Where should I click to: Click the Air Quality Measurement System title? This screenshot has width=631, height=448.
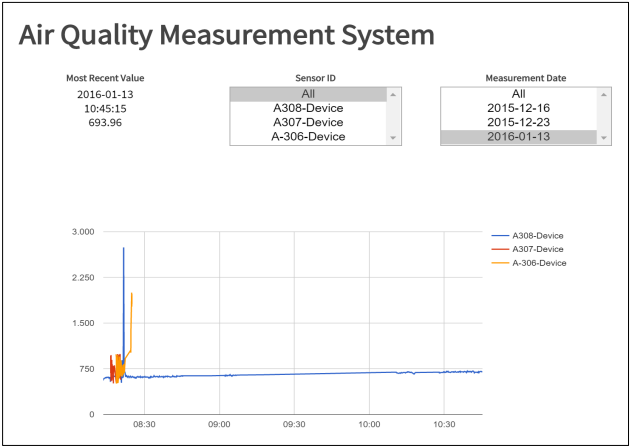click(x=227, y=35)
